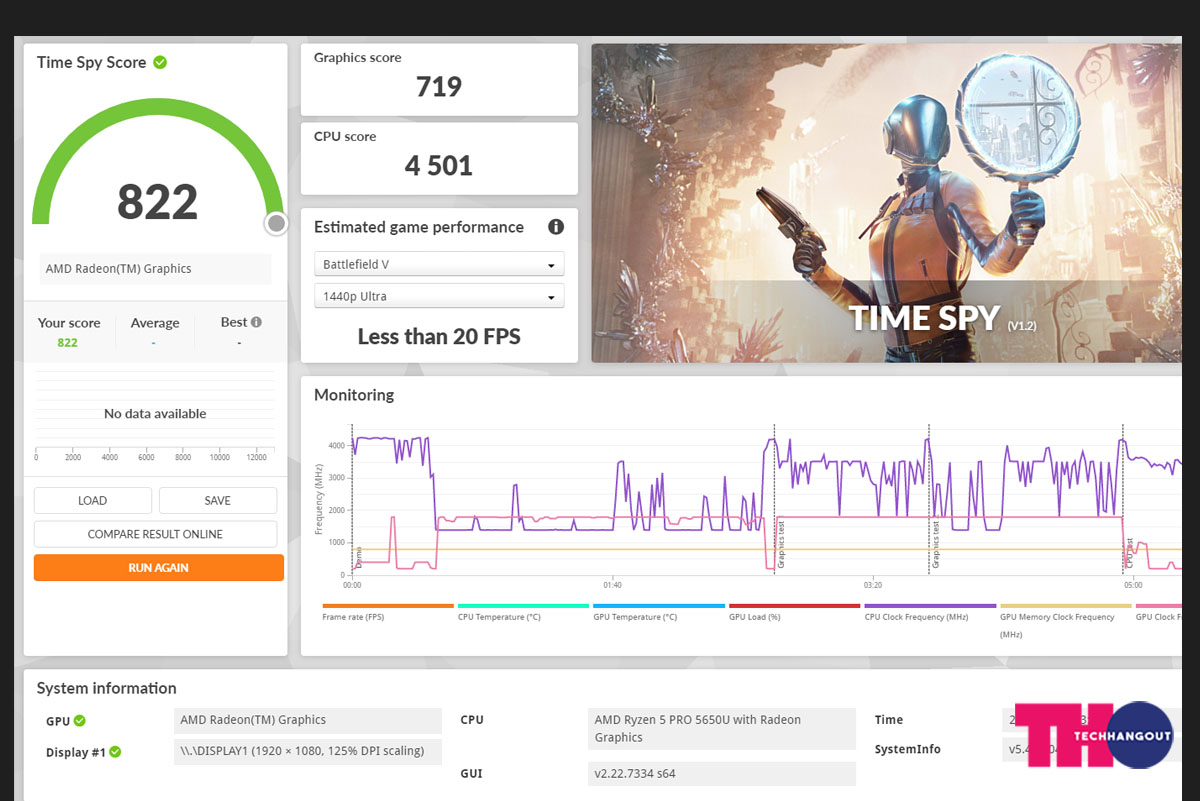Click the AMD Ryzen 5 PRO 5650U CPU value

pyautogui.click(x=722, y=729)
